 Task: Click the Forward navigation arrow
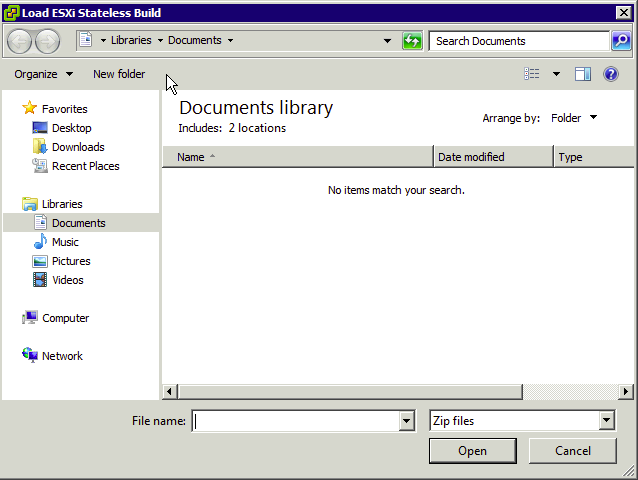(47, 41)
